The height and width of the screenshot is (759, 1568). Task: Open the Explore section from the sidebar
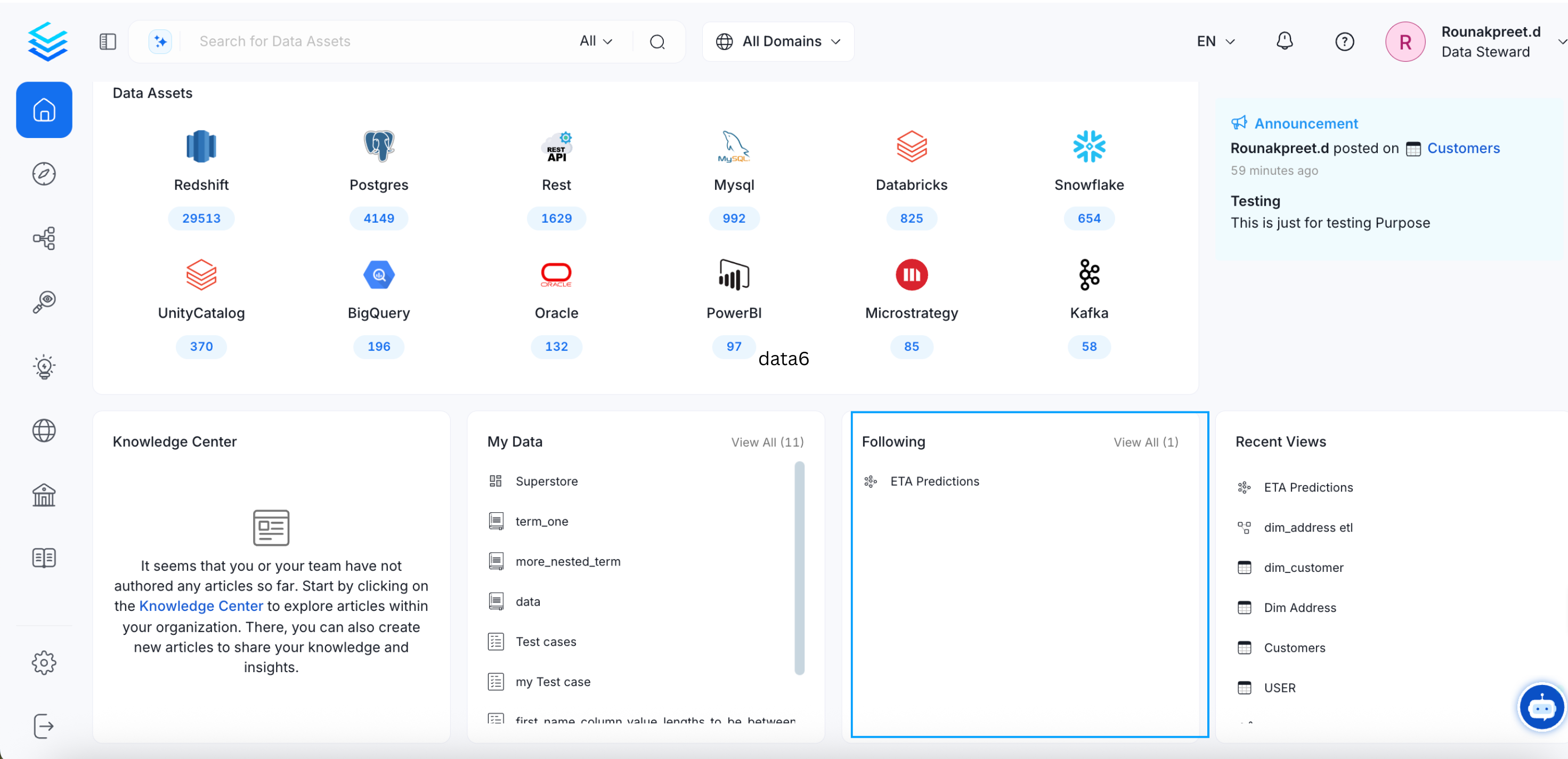pyautogui.click(x=43, y=174)
